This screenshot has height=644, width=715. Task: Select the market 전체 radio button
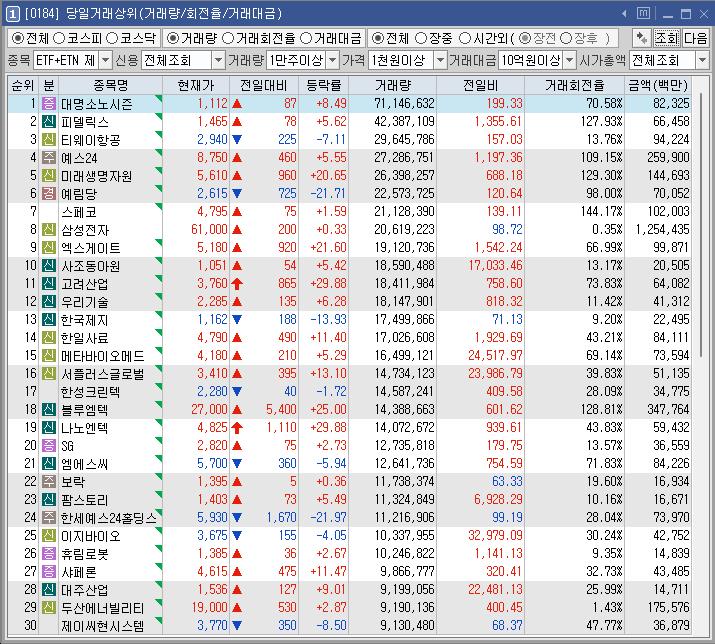pos(17,38)
